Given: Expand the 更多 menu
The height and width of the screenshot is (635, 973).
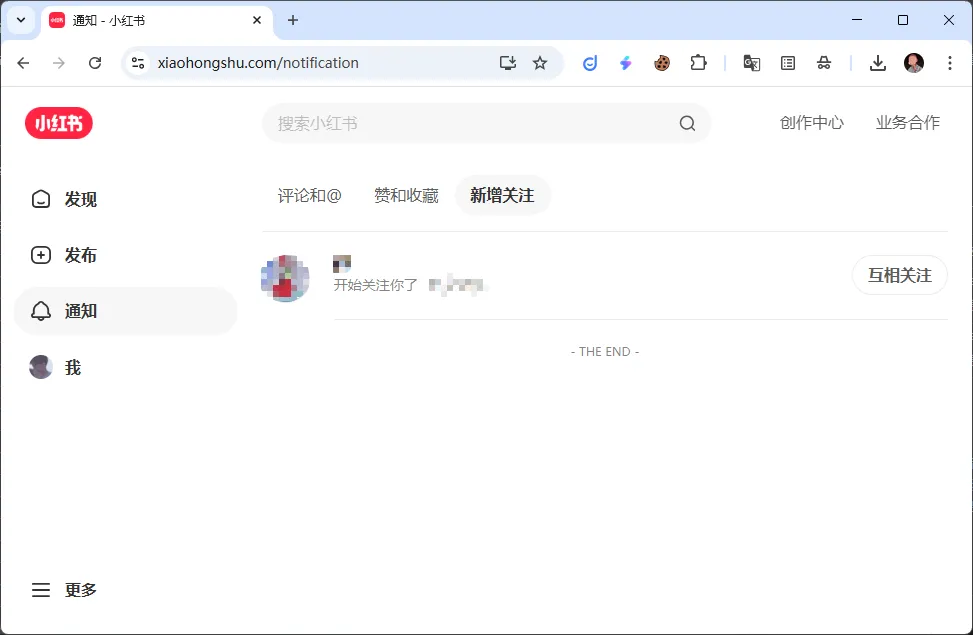Looking at the screenshot, I should (65, 590).
